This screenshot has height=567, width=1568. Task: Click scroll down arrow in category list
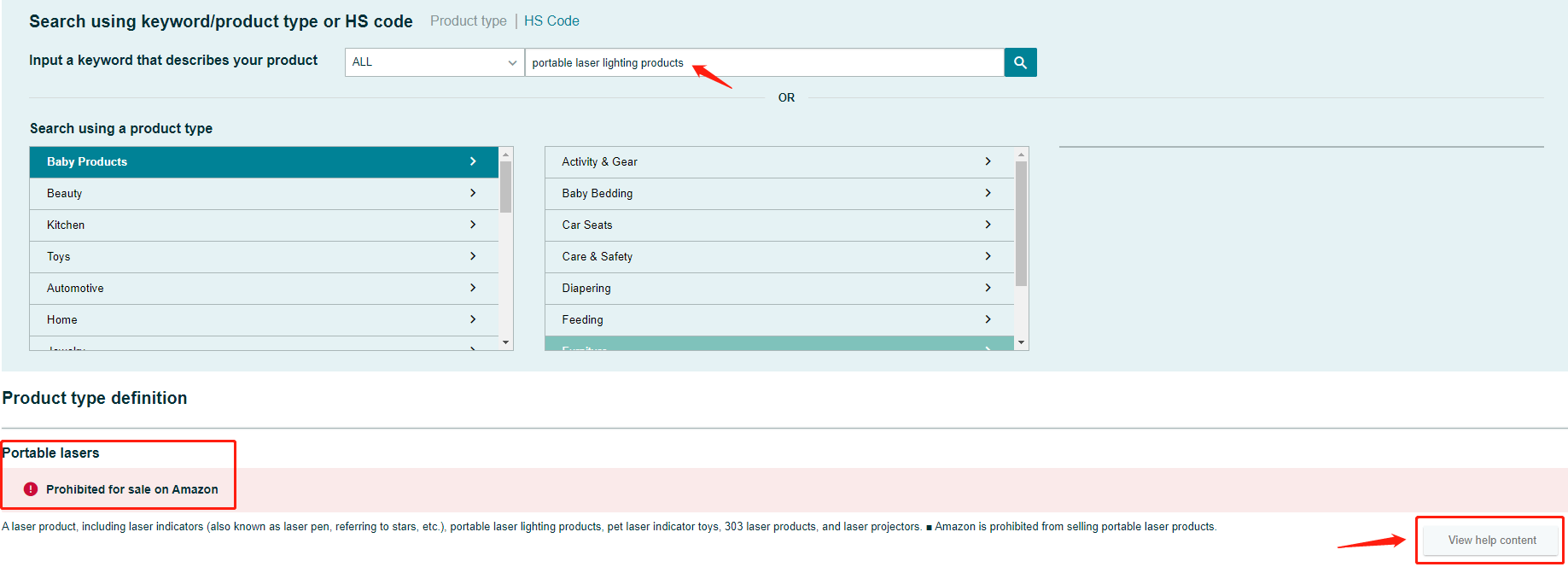506,342
